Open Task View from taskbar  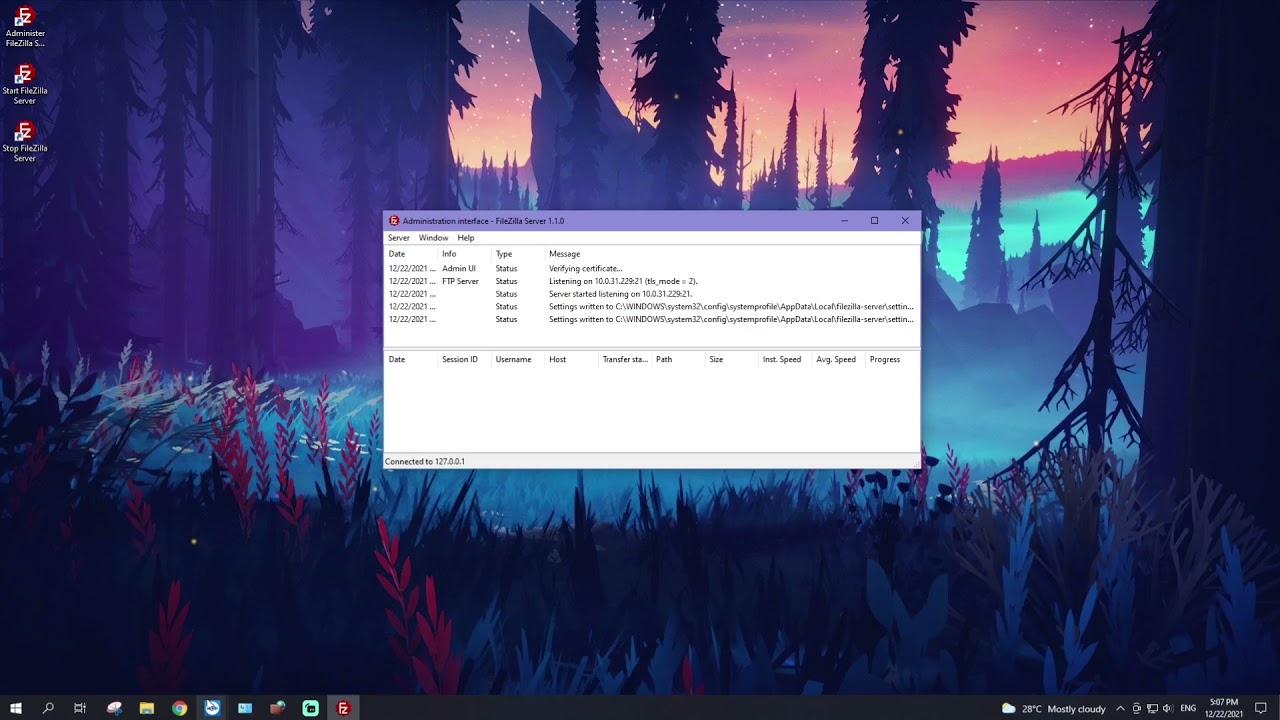(x=80, y=708)
